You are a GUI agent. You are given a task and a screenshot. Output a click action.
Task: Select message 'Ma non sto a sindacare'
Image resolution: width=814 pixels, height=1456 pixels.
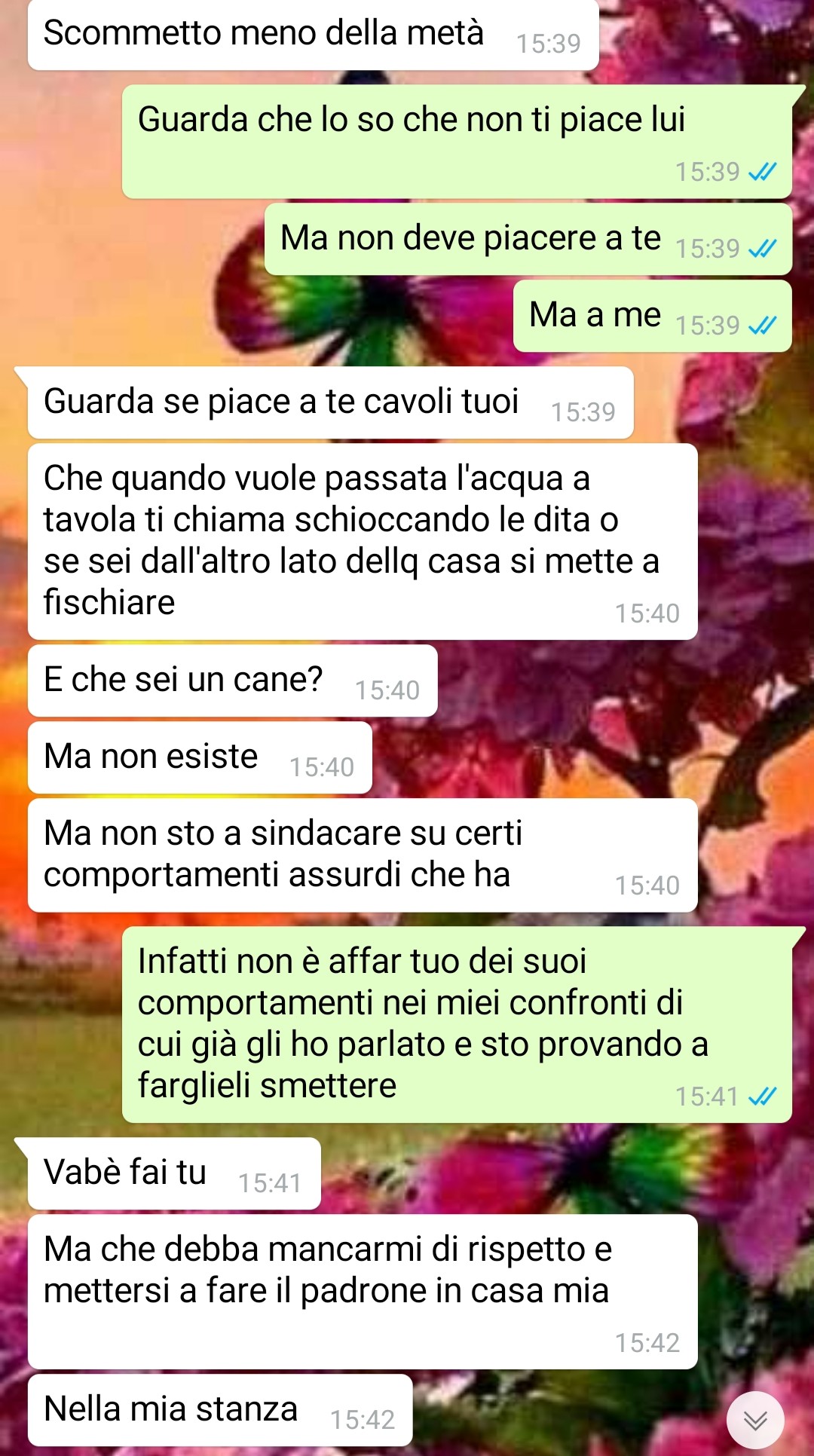coord(363,855)
